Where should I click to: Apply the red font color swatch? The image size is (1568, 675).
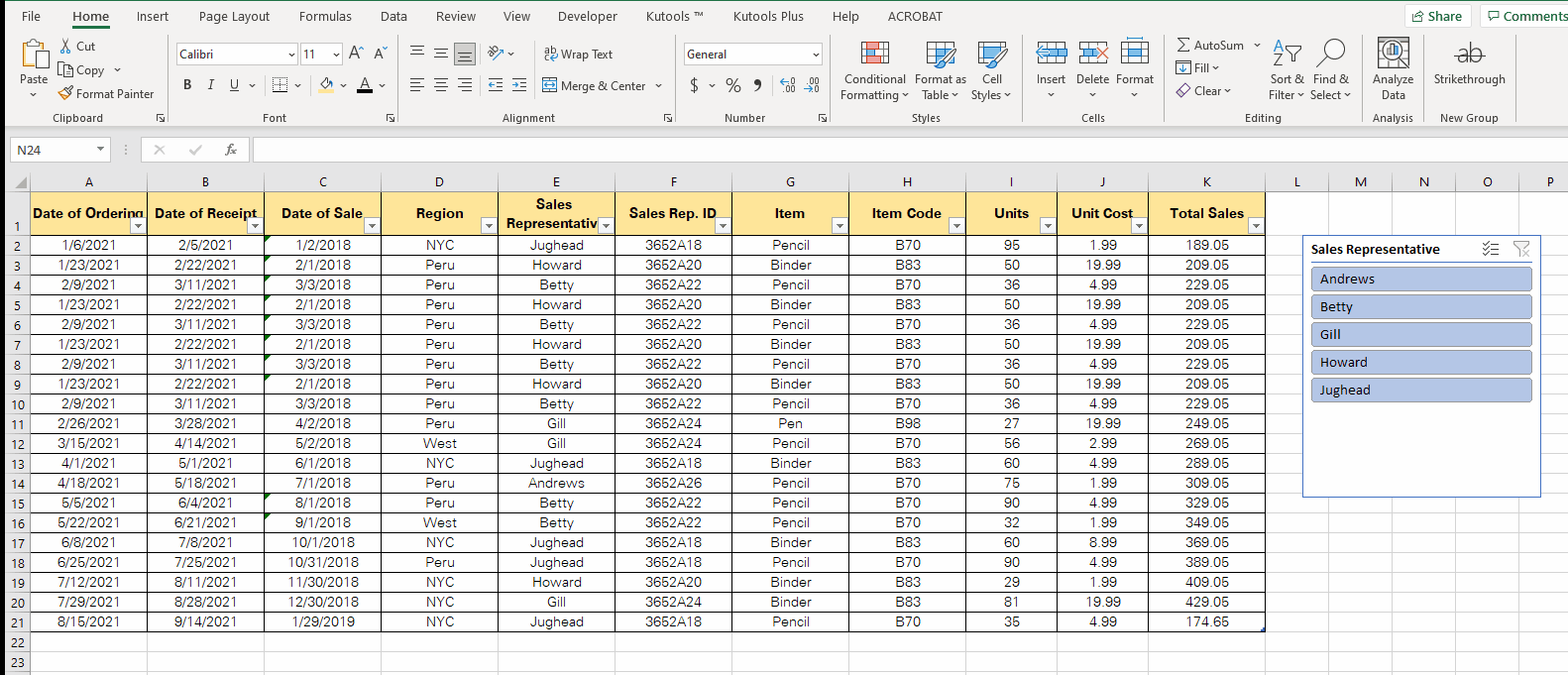tap(365, 86)
